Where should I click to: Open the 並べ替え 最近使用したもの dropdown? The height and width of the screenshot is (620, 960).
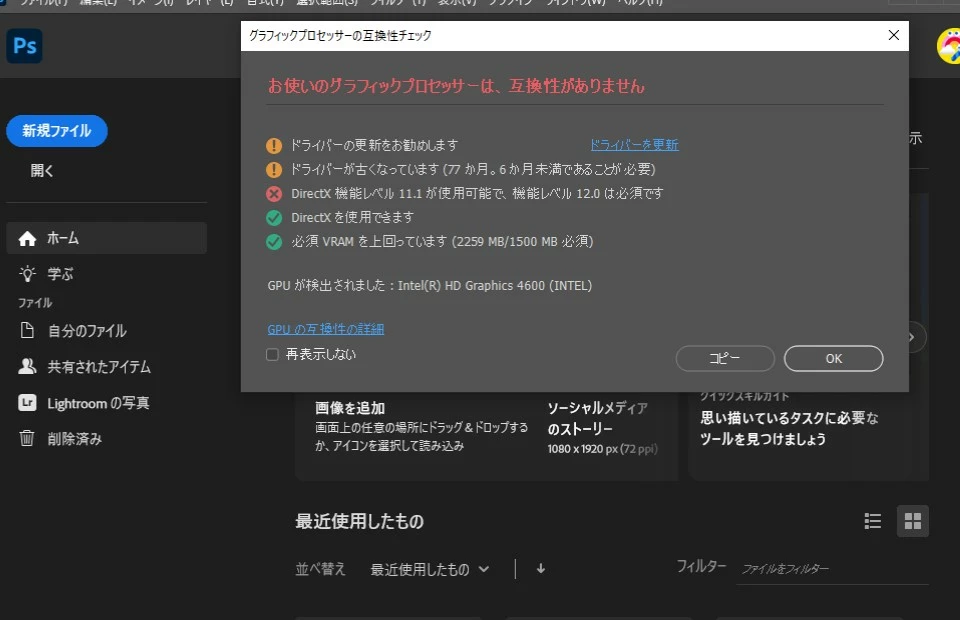pos(430,570)
